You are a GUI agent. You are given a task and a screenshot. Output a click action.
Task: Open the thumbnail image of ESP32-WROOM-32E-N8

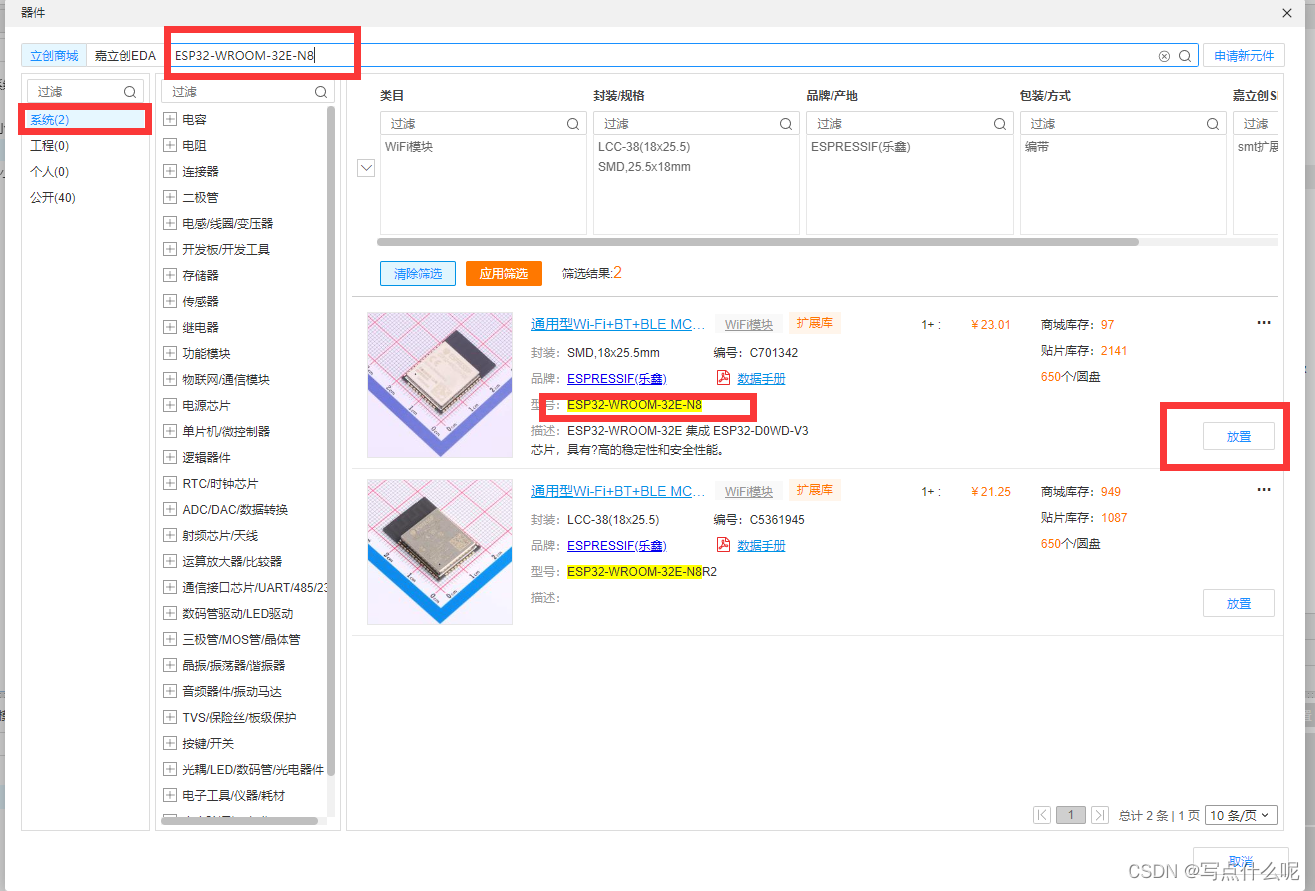440,385
